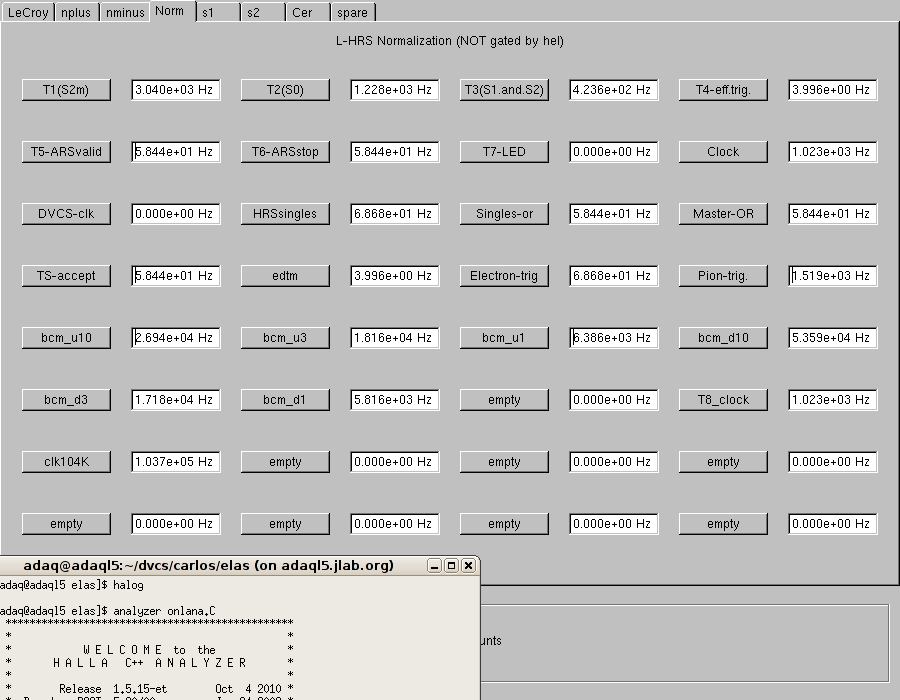Switch to the LeCroy tab

(x=28, y=12)
